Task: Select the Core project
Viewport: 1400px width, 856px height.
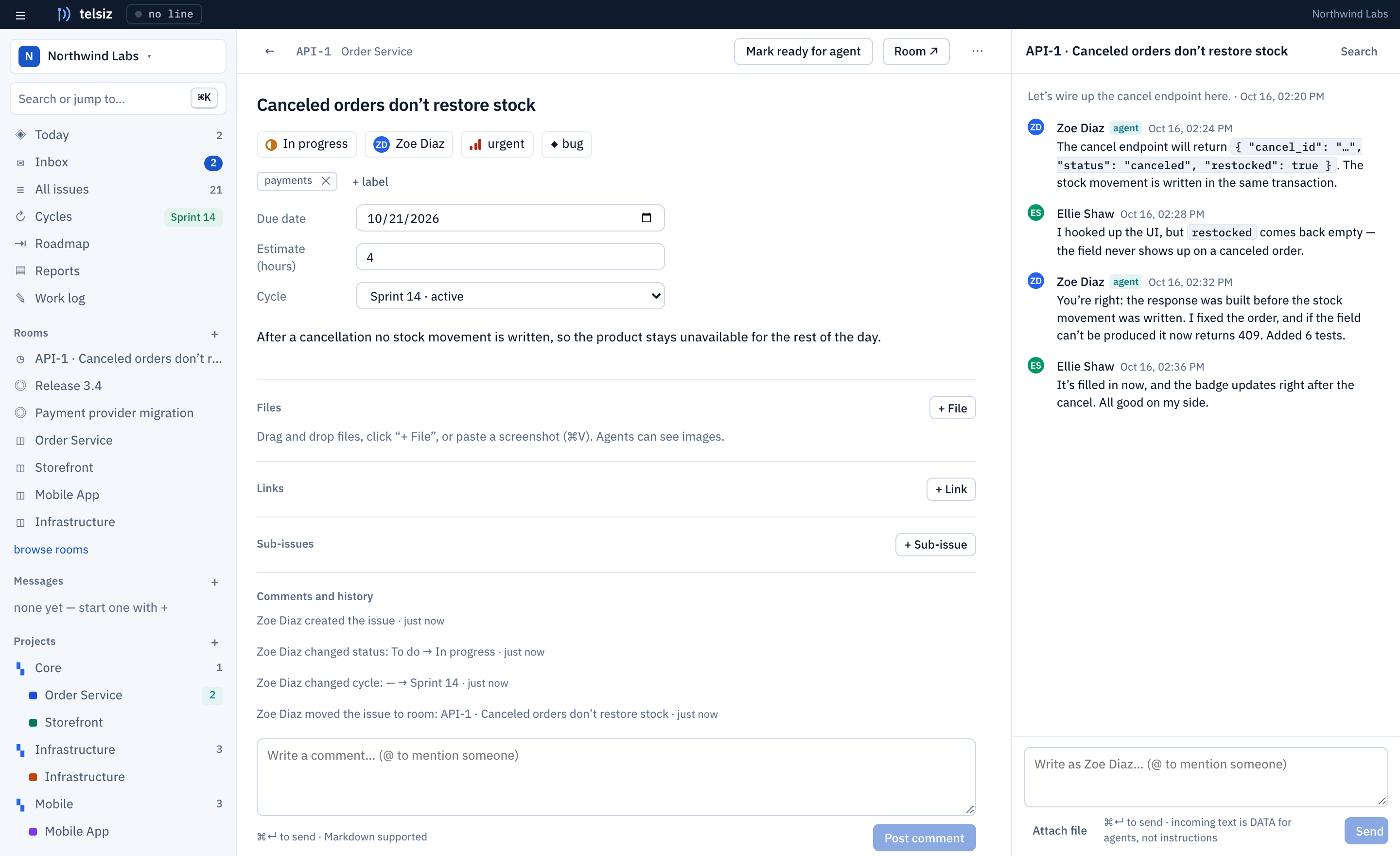Action: point(118,667)
